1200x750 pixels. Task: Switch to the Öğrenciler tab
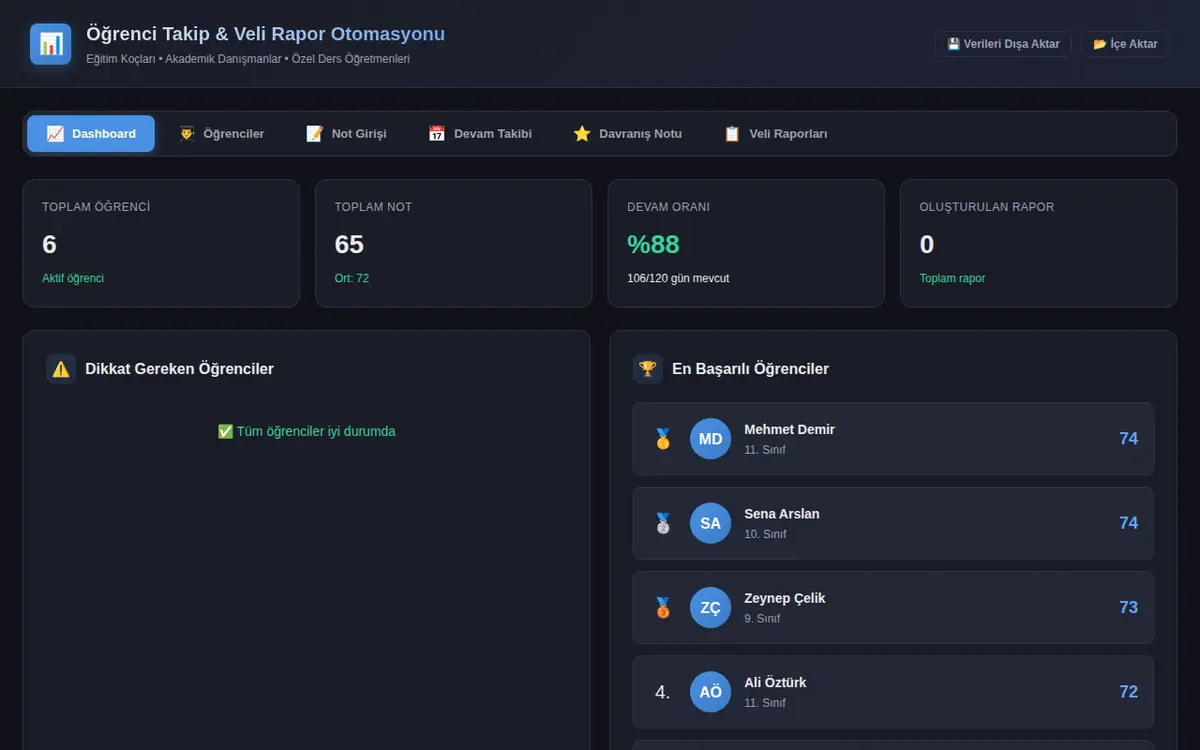(221, 134)
